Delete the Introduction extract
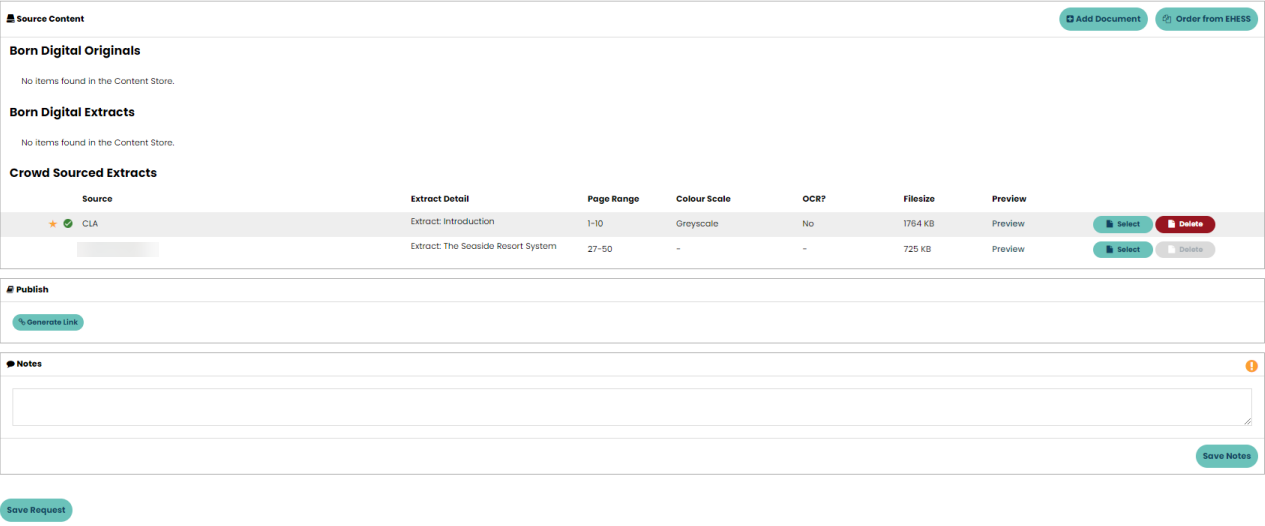 1185,224
